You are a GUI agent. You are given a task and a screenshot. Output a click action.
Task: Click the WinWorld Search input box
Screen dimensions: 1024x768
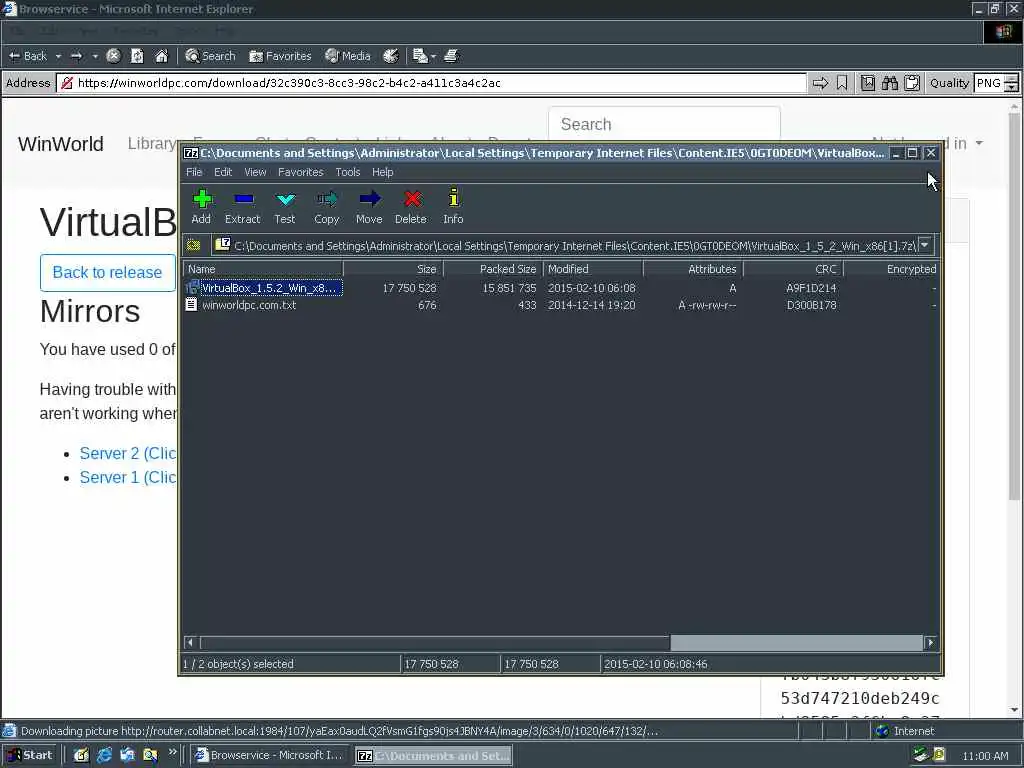tap(664, 124)
